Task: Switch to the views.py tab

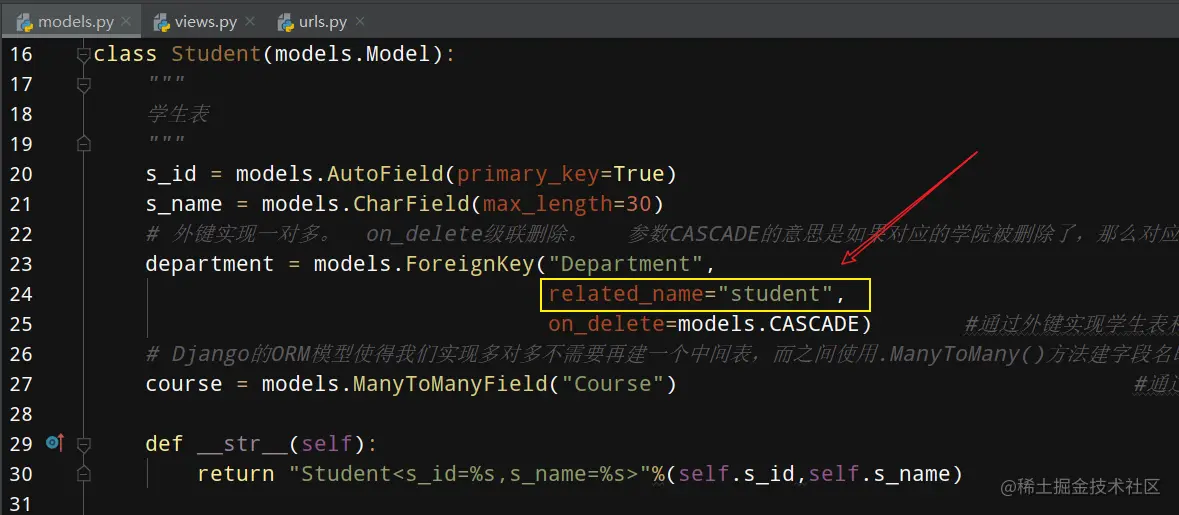Action: pyautogui.click(x=206, y=22)
